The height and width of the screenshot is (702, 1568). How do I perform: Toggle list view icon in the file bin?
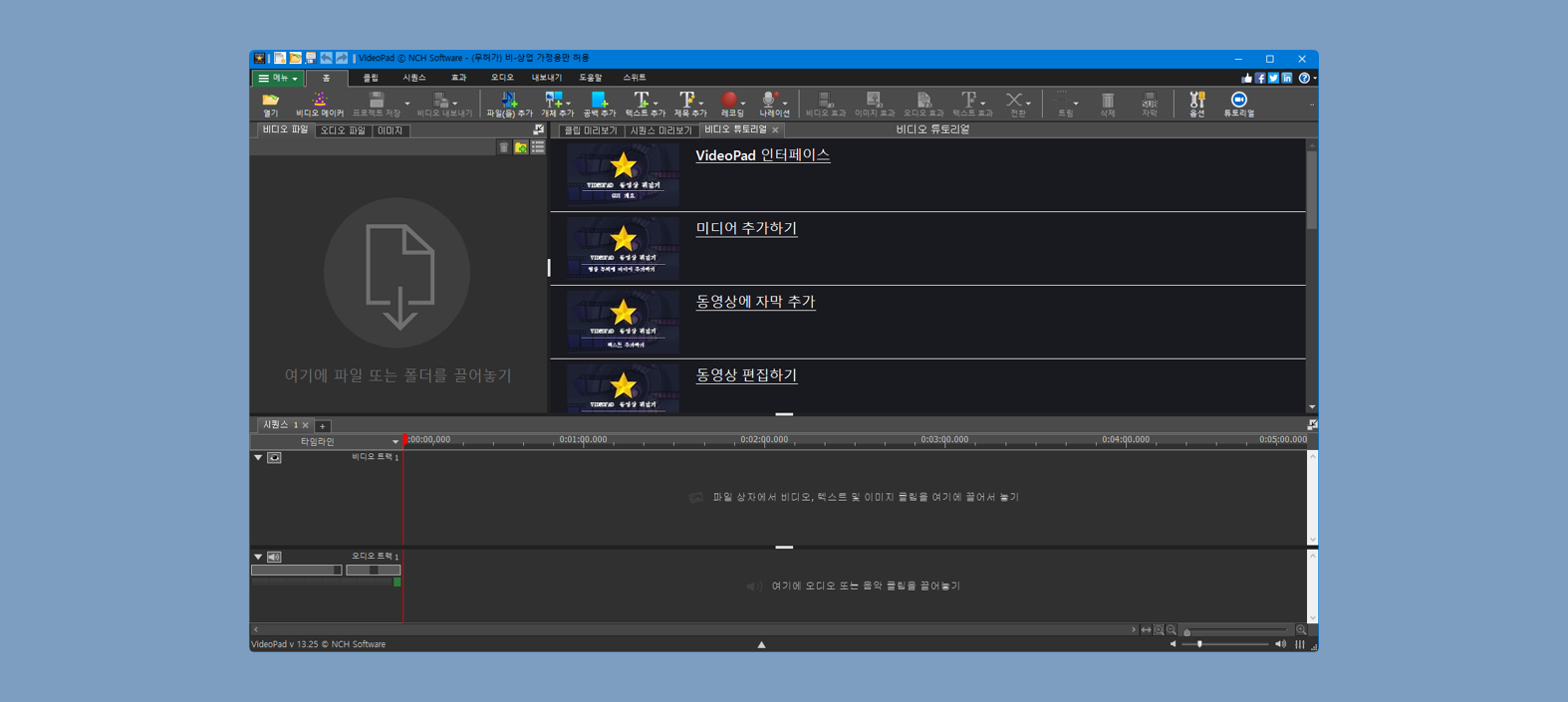coord(538,147)
